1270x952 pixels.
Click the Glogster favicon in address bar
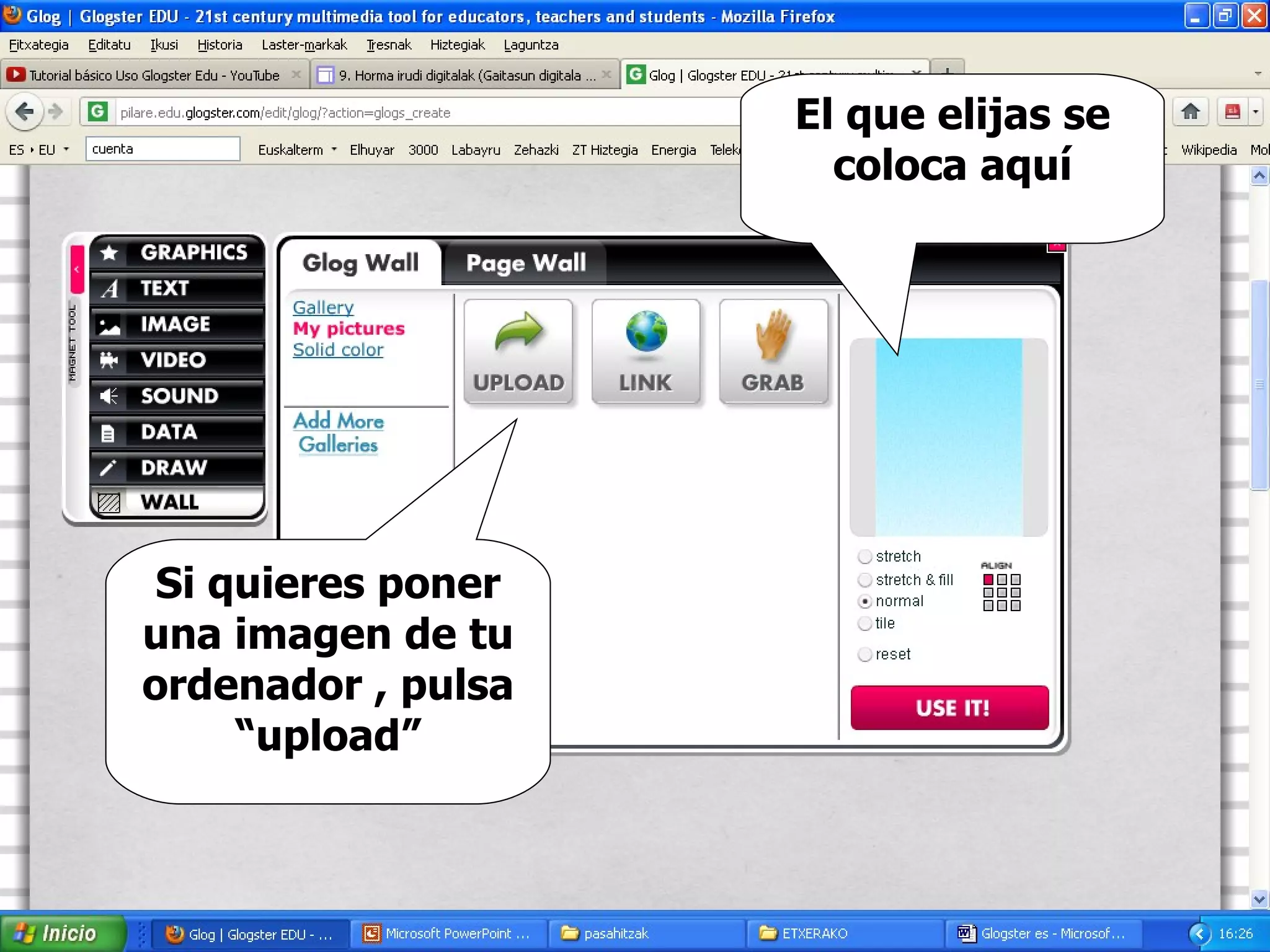[97, 112]
